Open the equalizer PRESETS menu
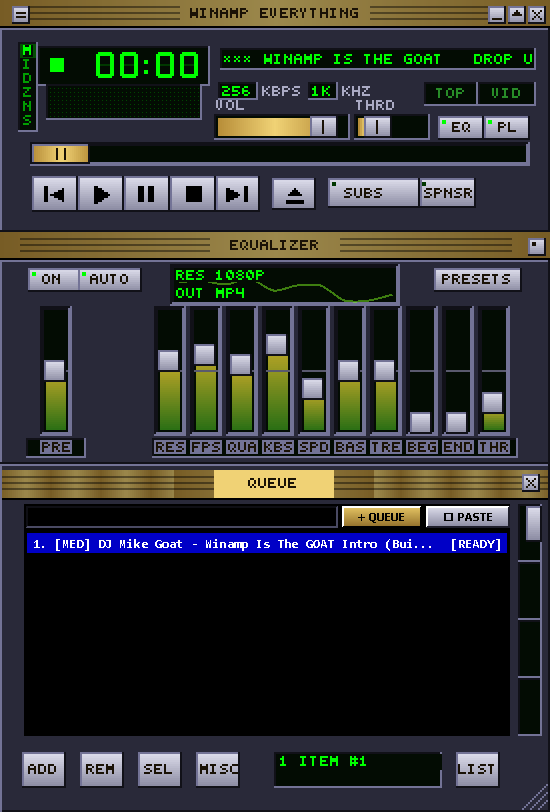The image size is (550, 812). pos(476,279)
